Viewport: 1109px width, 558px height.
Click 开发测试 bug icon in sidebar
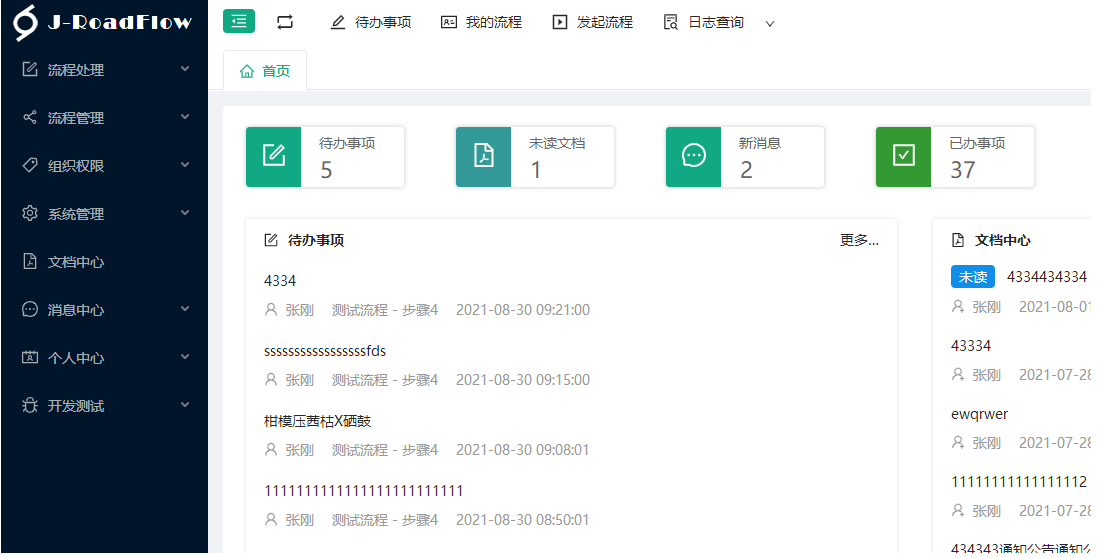(x=30, y=405)
